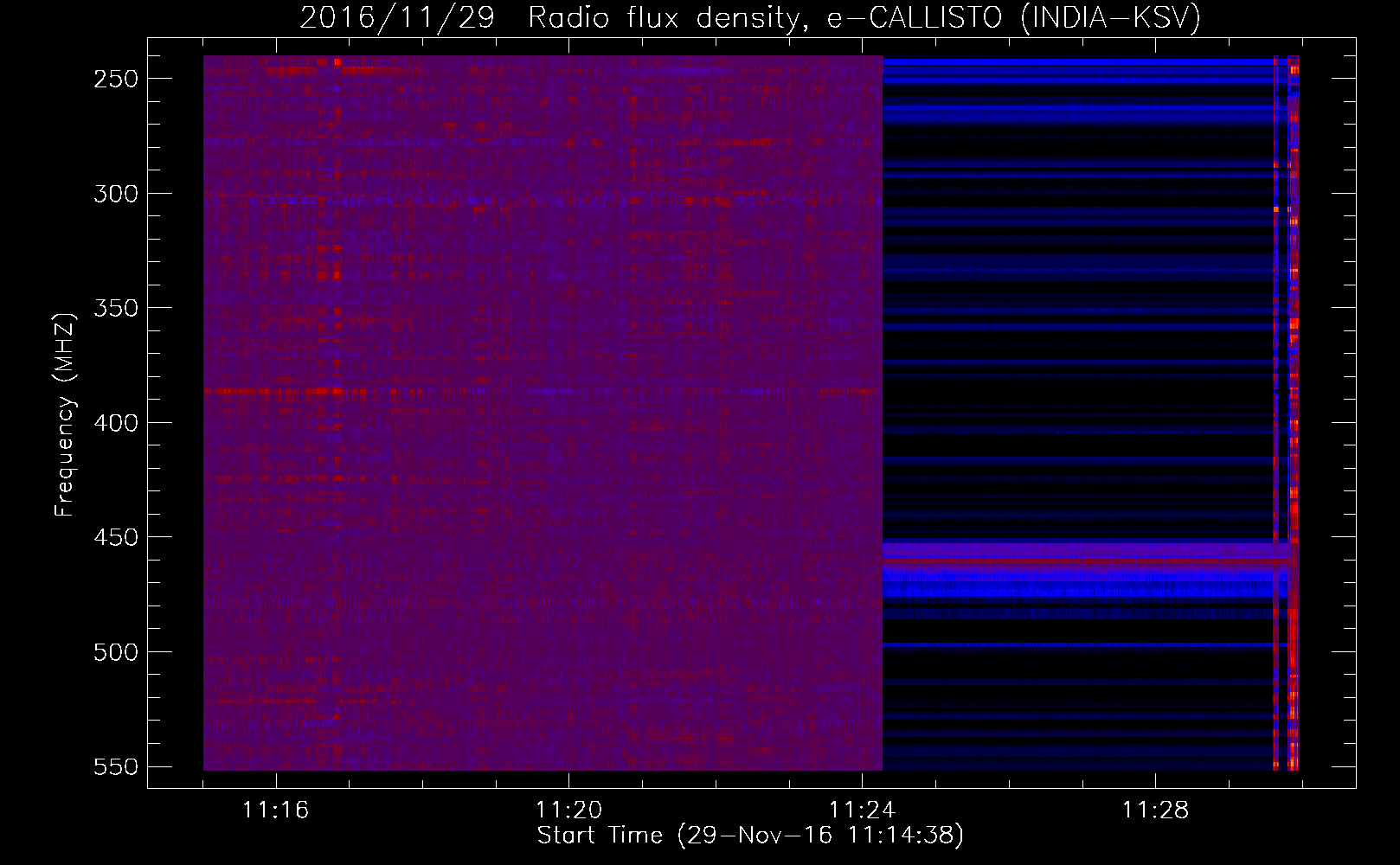Click the 'Start Time (29-Nov-16 11:14:38)' label
Viewport: 1400px width, 865px height.
click(x=750, y=836)
